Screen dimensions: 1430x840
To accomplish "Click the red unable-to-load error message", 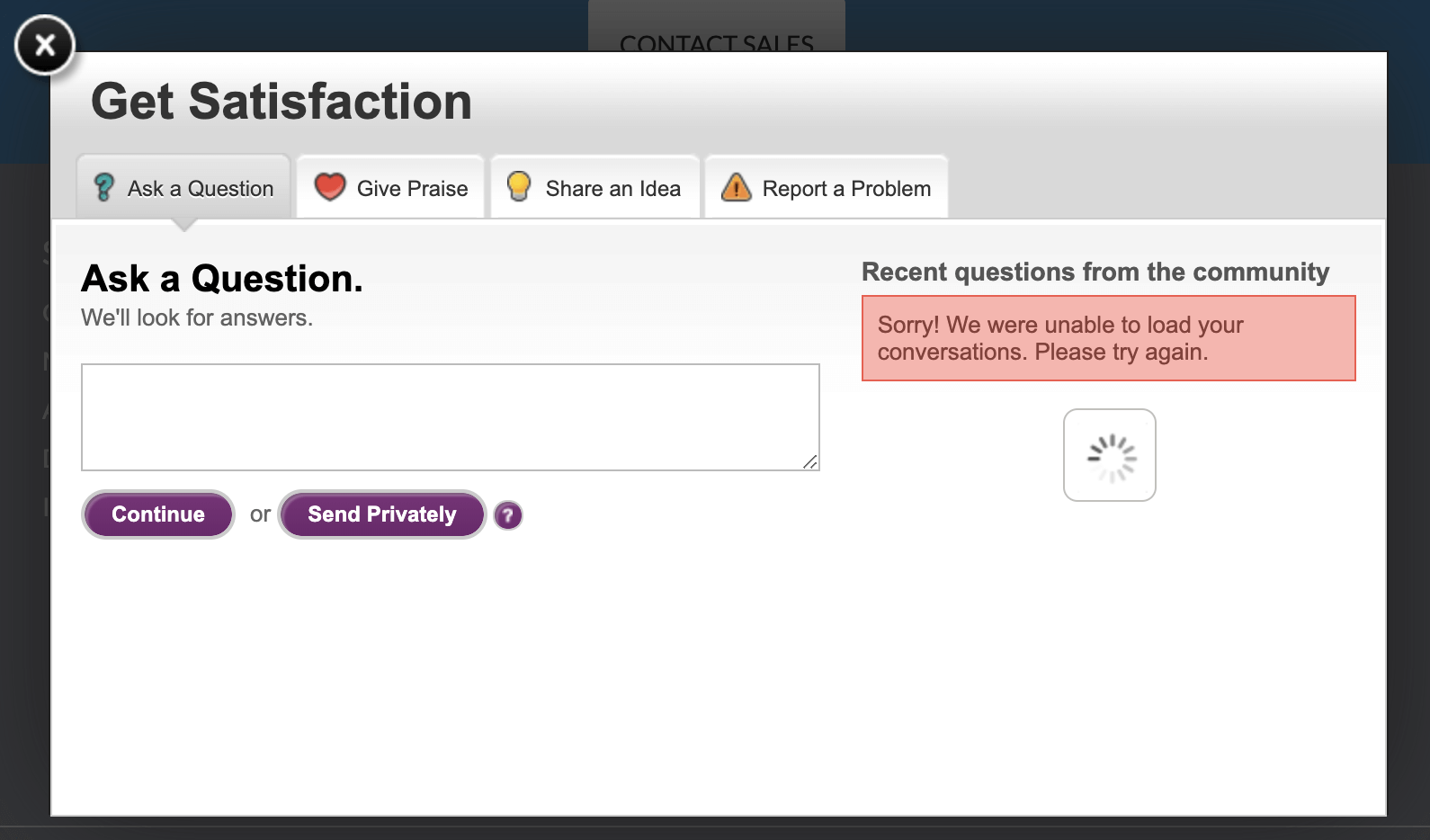I will (x=1109, y=338).
